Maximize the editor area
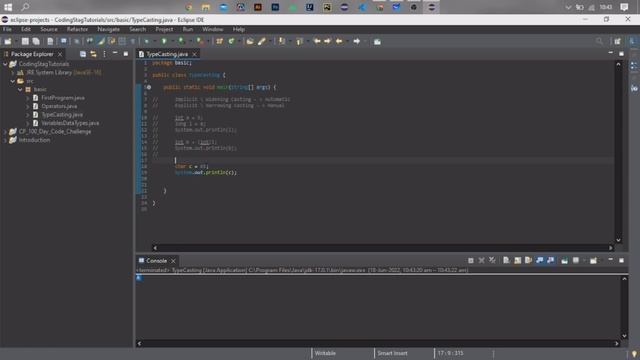The image size is (640, 360). click(621, 54)
